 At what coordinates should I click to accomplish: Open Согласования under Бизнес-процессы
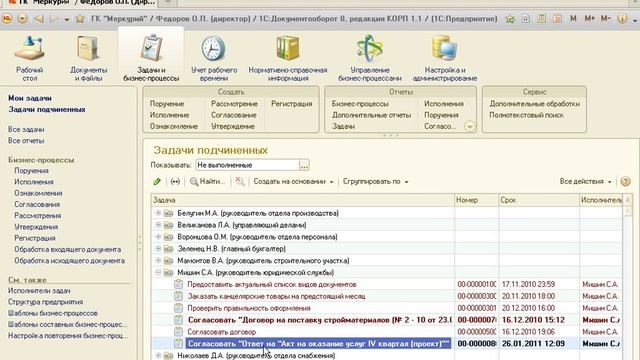pyautogui.click(x=37, y=204)
